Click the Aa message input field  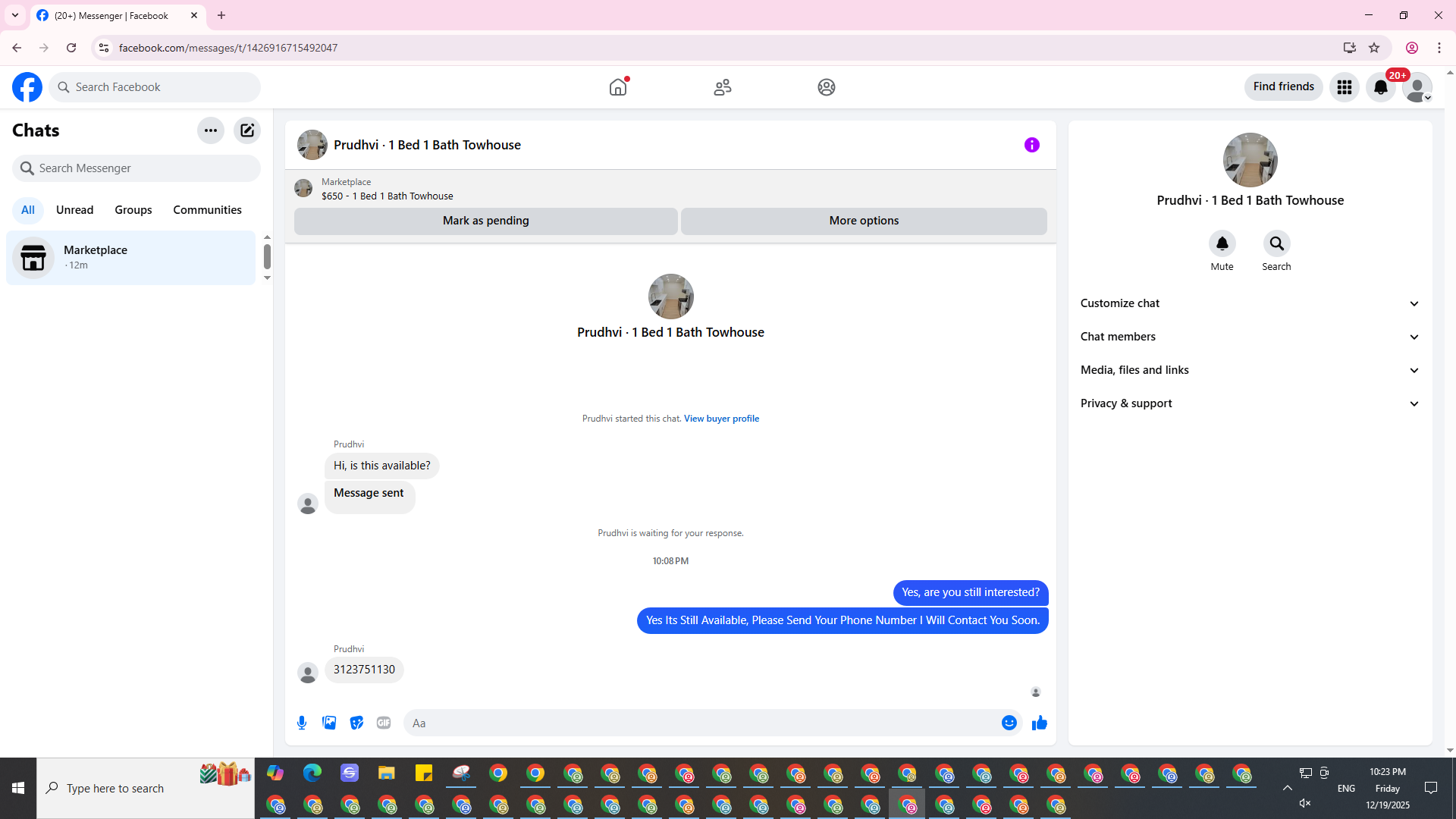point(698,723)
